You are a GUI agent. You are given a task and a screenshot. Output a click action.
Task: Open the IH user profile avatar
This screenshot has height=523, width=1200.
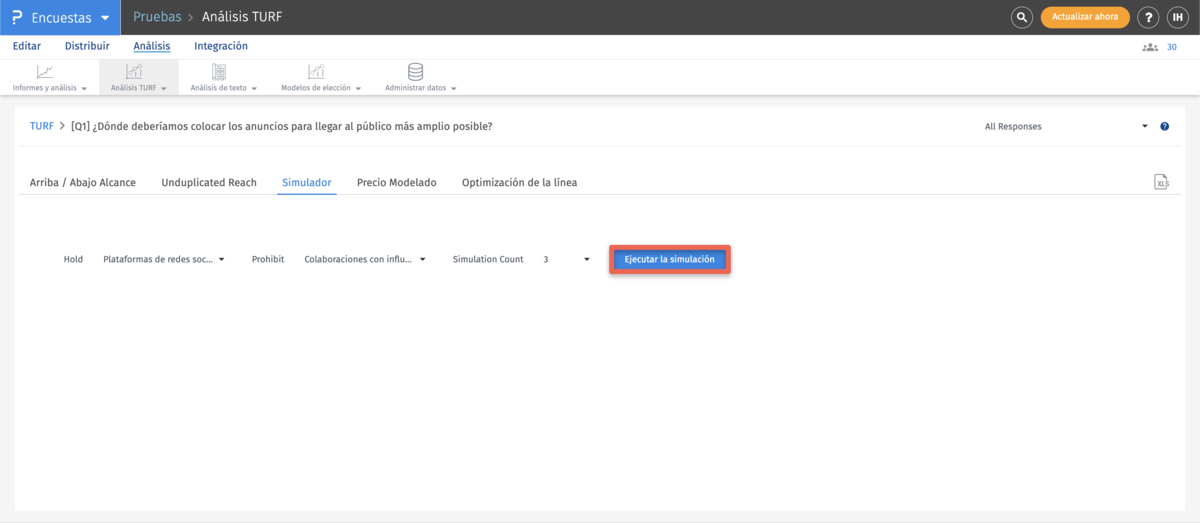1176,17
